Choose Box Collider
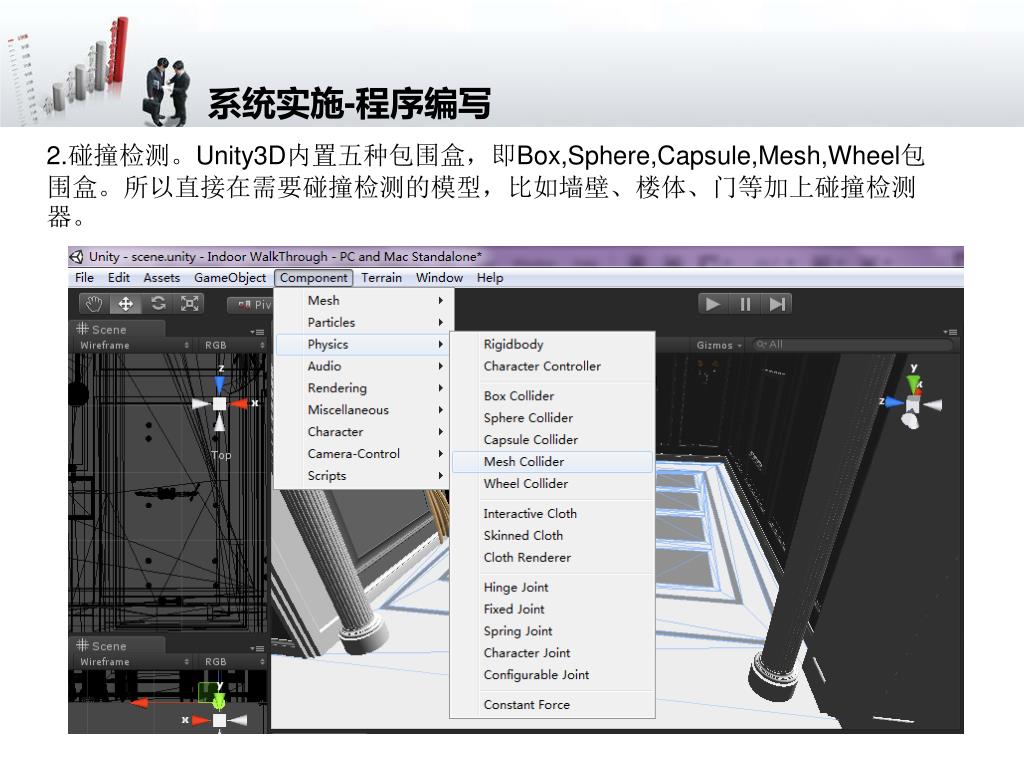Viewport: 1024px width, 768px height. coord(552,396)
